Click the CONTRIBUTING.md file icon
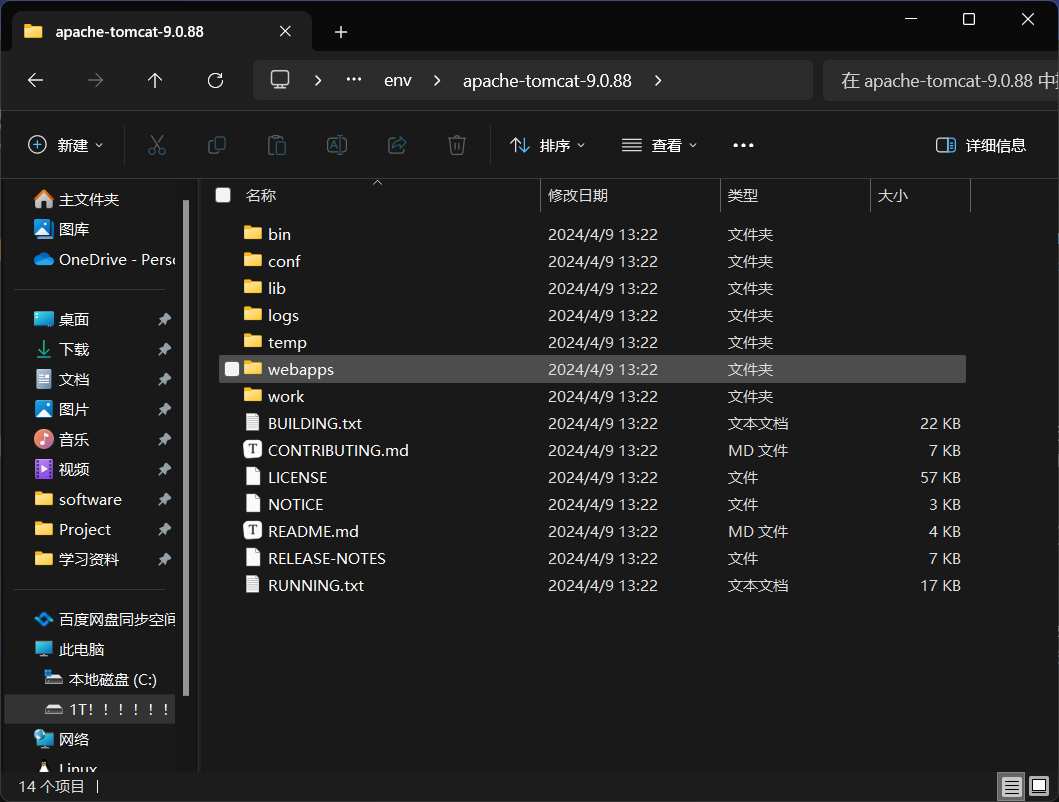The image size is (1059, 802). click(253, 449)
